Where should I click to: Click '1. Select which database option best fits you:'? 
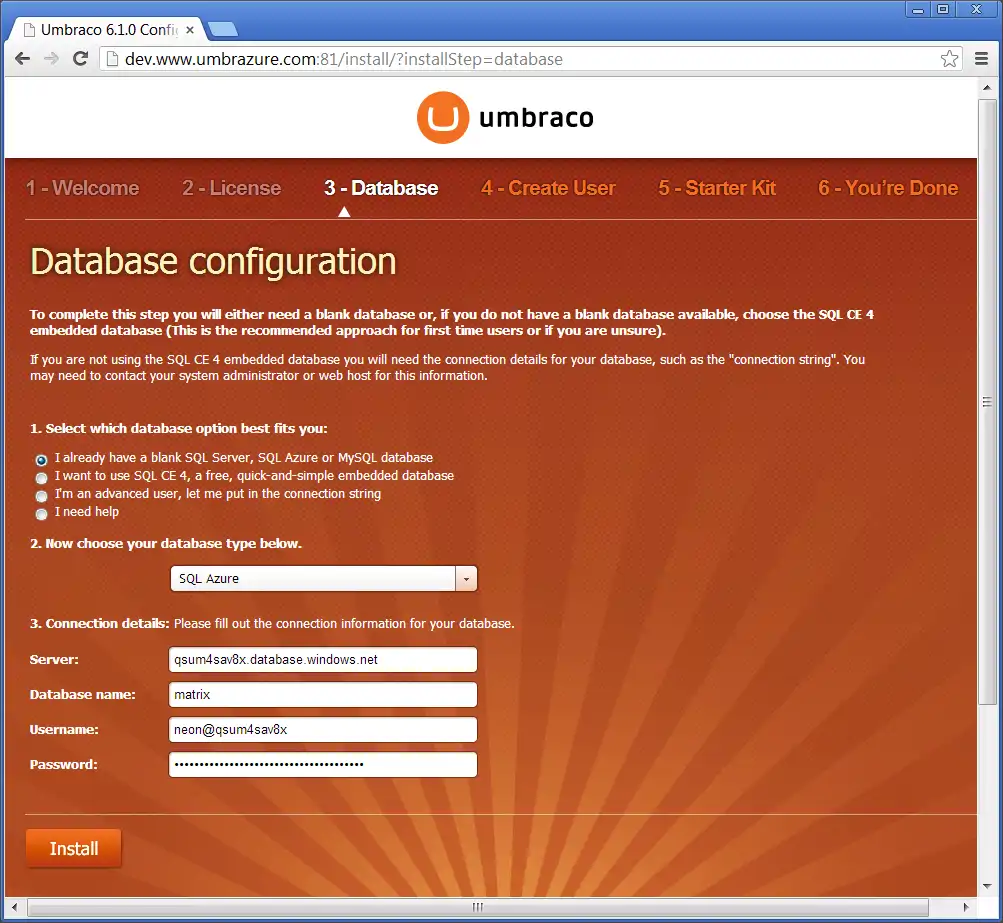[178, 429]
